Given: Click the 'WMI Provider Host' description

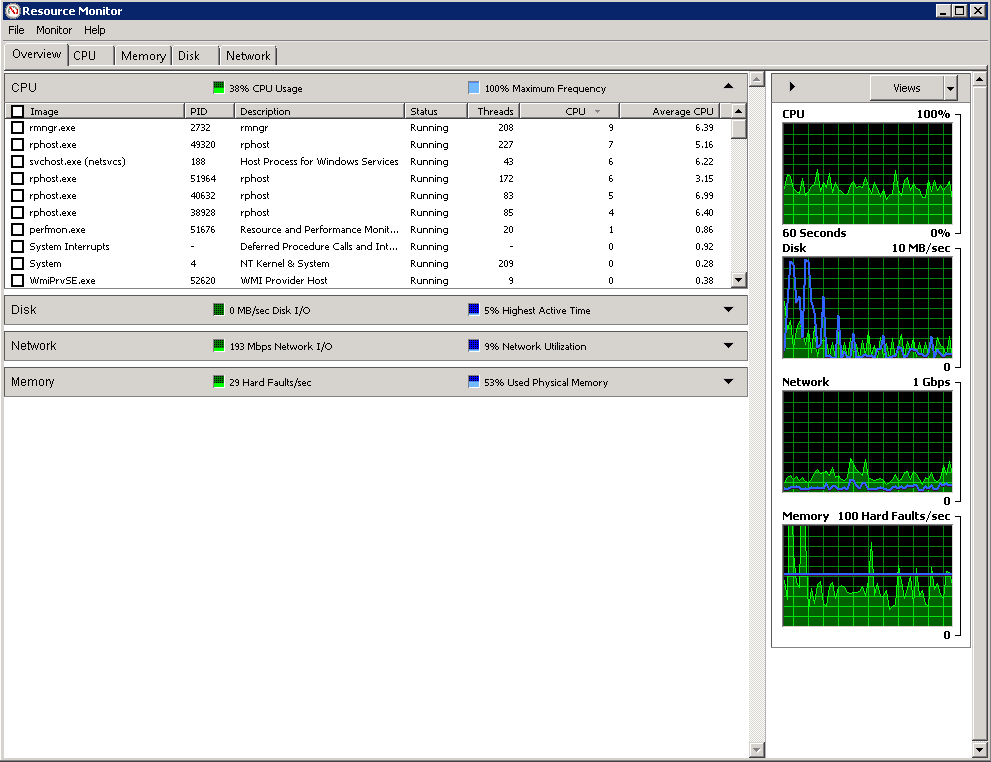Looking at the screenshot, I should tap(284, 281).
